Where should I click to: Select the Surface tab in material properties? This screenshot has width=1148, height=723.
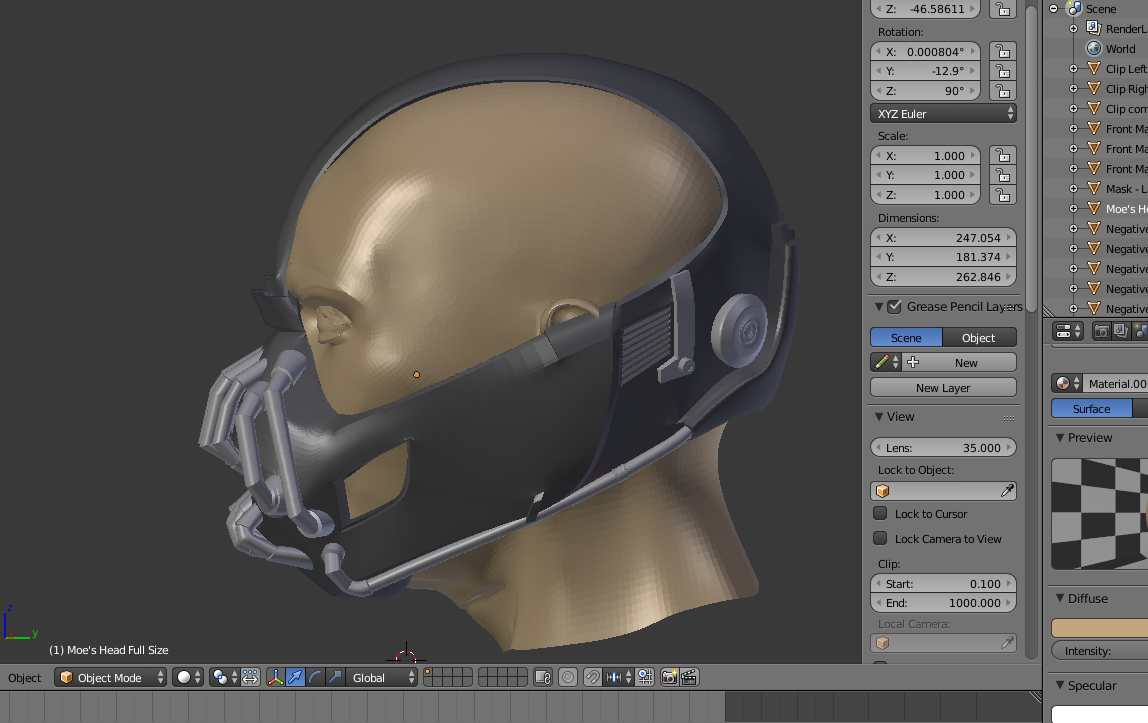pyautogui.click(x=1092, y=408)
